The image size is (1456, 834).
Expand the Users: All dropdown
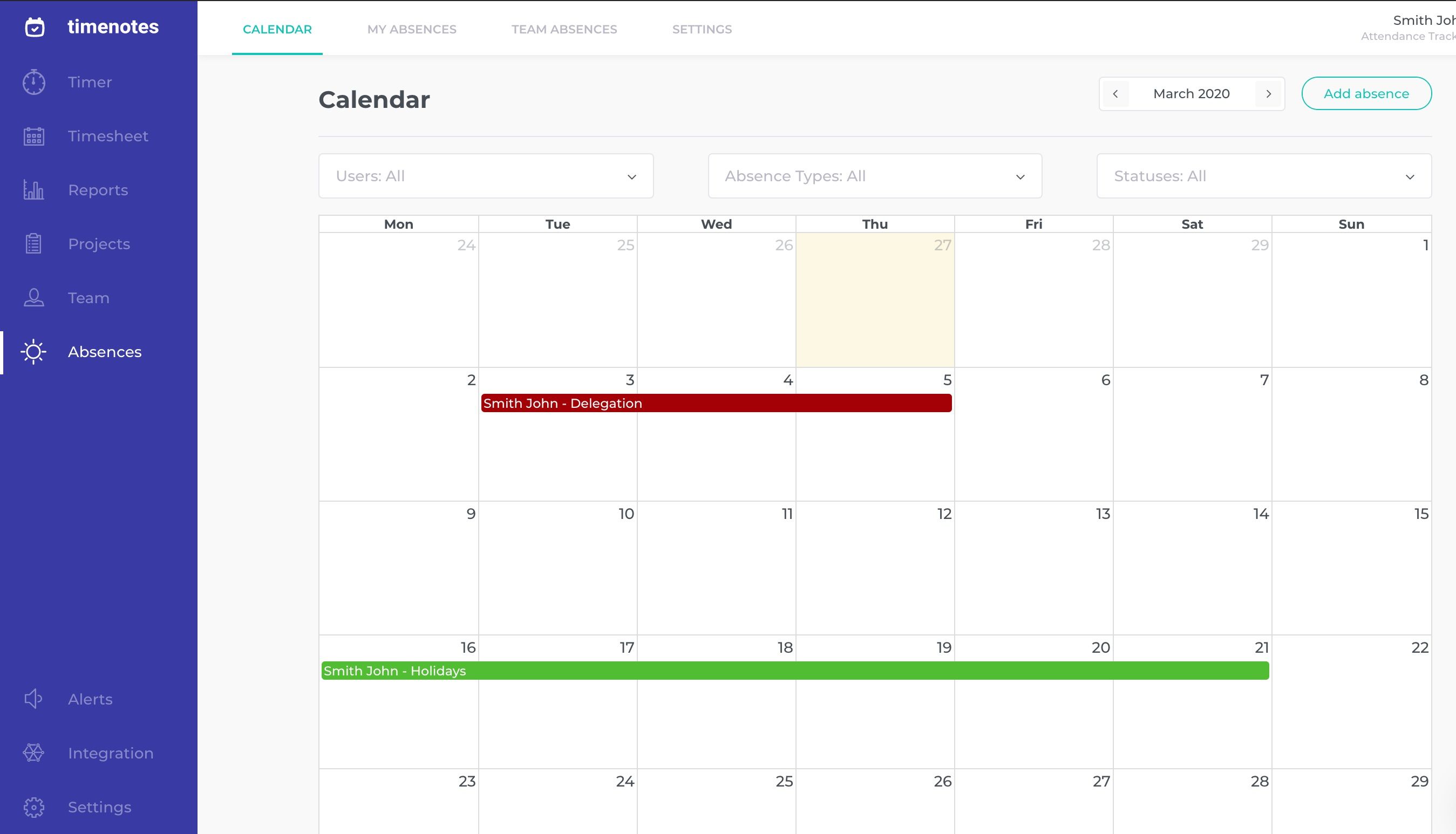pos(486,176)
